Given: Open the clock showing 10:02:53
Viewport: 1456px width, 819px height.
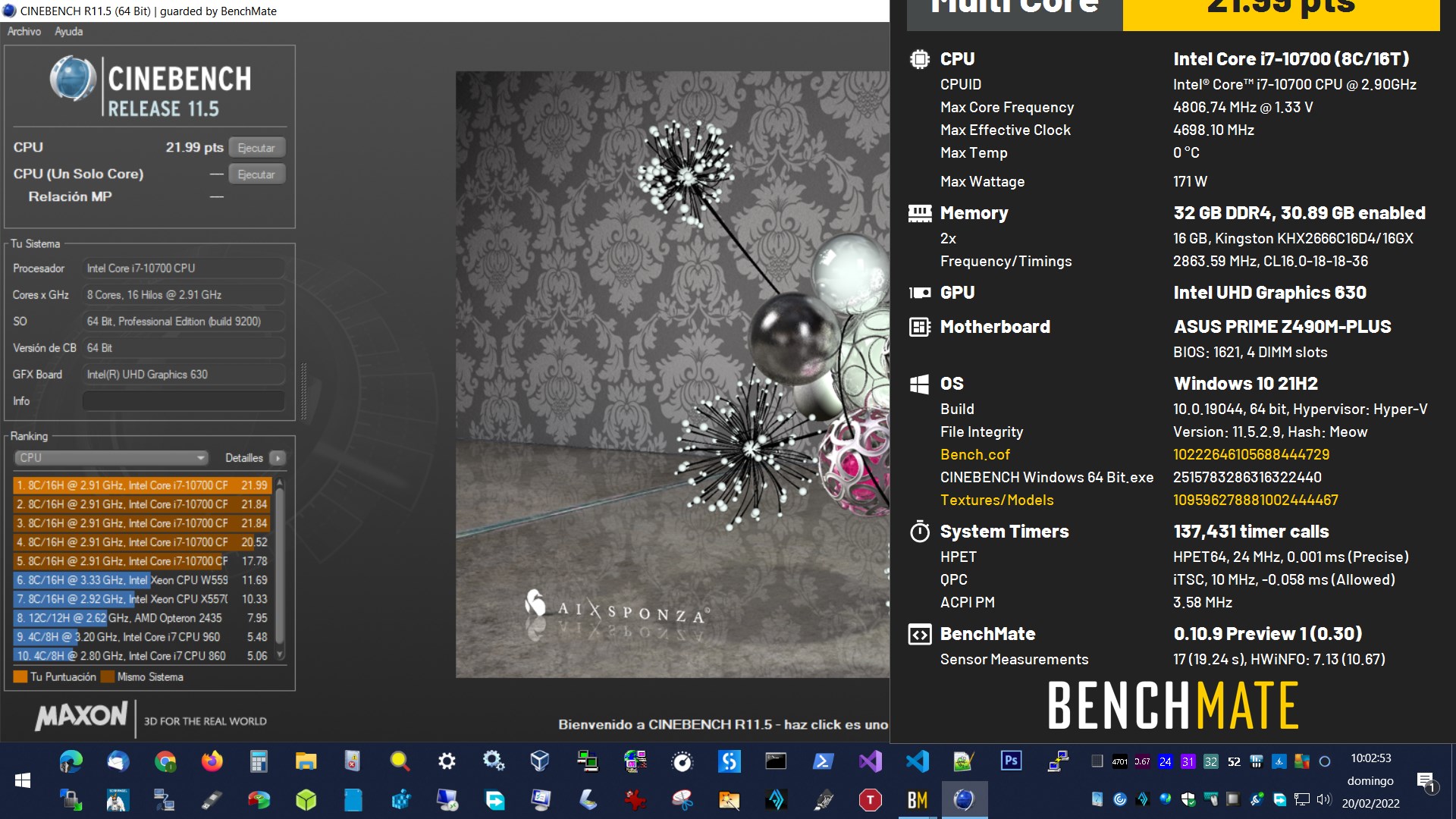Looking at the screenshot, I should point(1370,758).
